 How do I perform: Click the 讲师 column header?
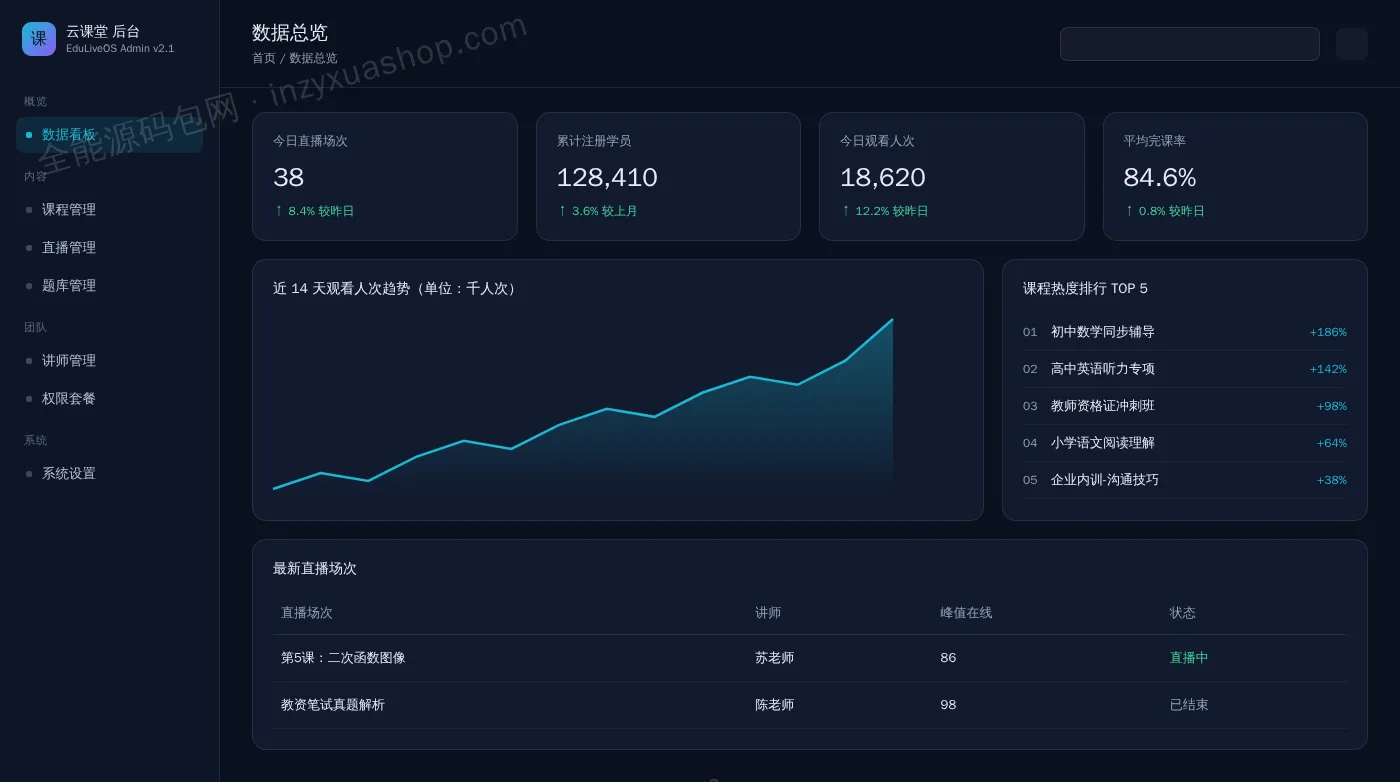(x=768, y=613)
